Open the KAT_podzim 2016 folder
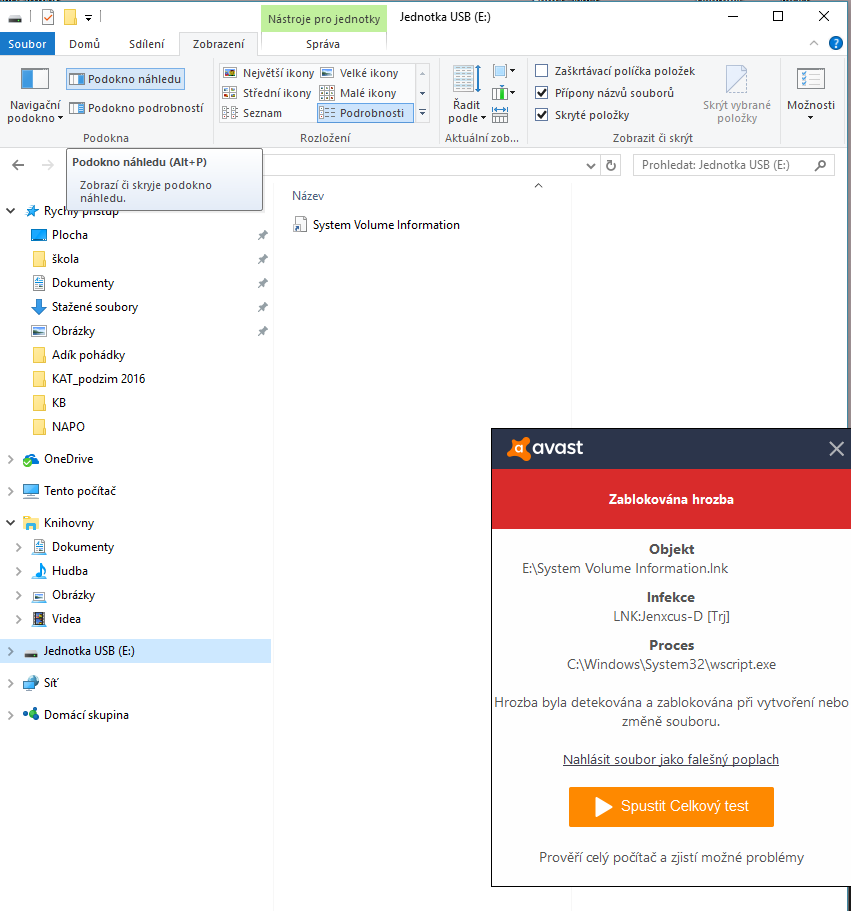The height and width of the screenshot is (911, 851). coord(98,379)
